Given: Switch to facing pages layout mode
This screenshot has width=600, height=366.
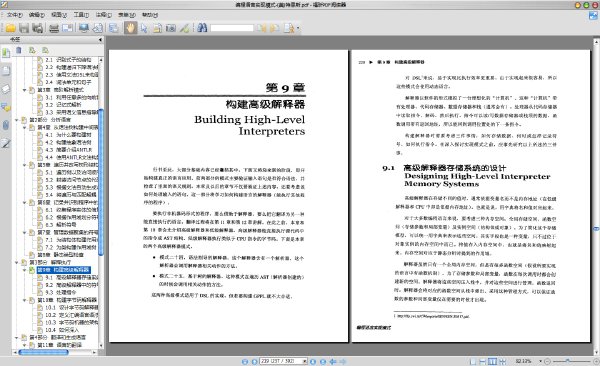Looking at the screenshot, I should coord(492,361).
